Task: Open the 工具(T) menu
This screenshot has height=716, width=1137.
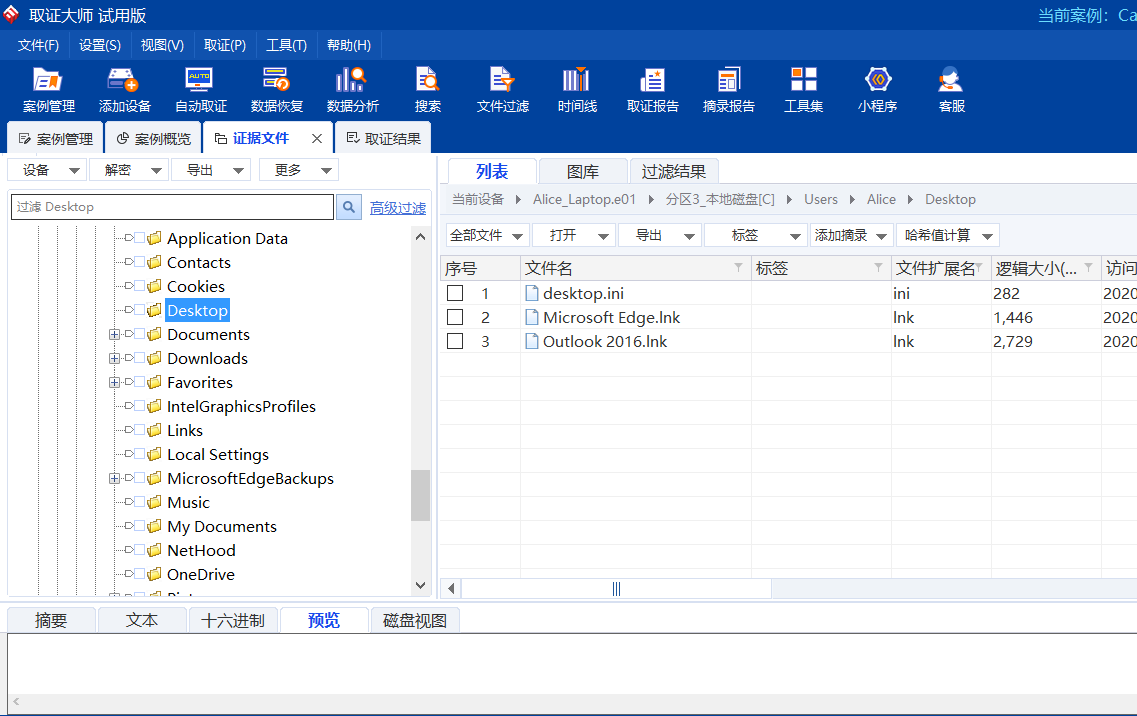Action: pos(286,45)
